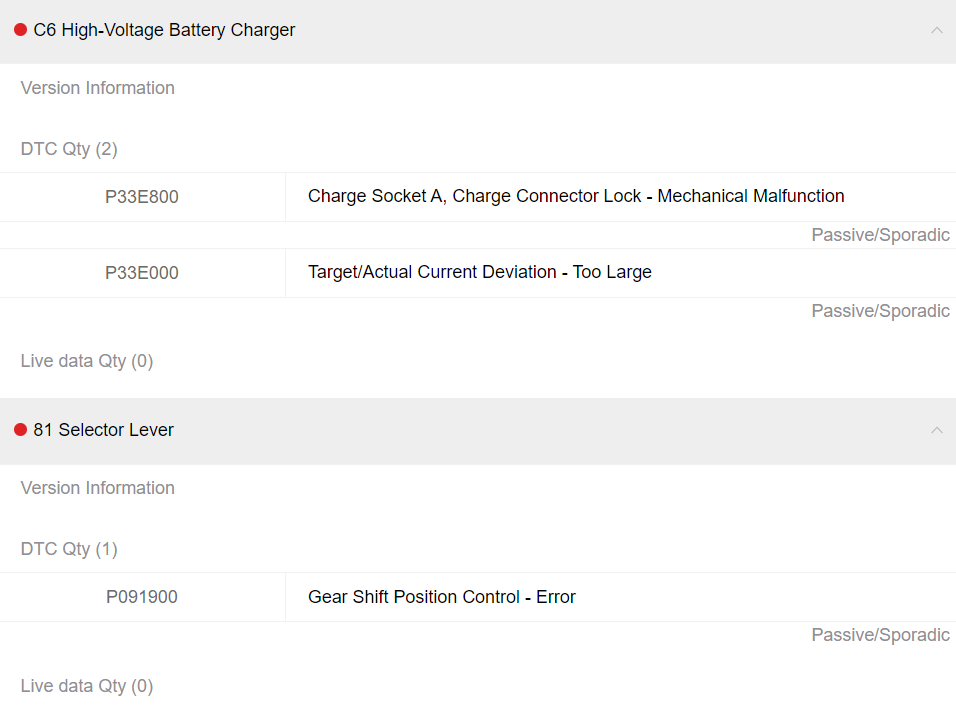Select fault code P33E800

pos(141,197)
